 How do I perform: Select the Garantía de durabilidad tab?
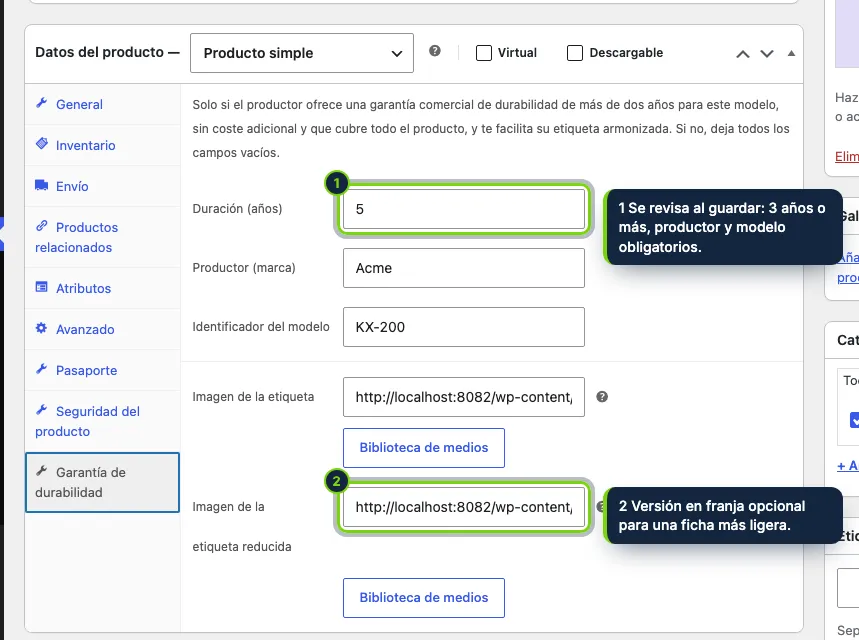102,482
